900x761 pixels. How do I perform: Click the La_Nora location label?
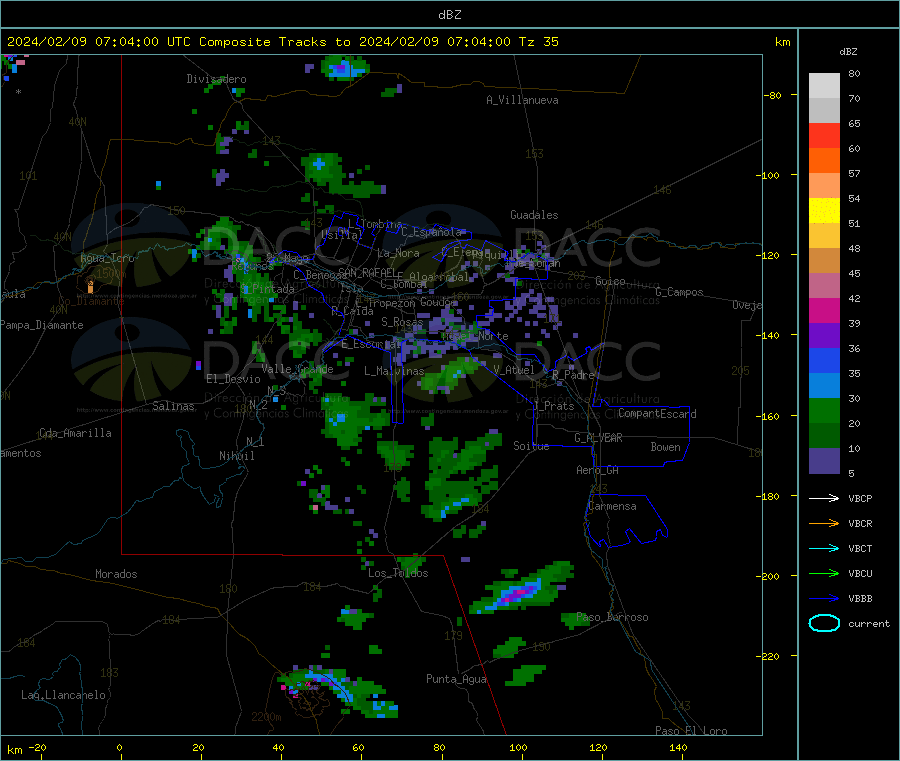coord(398,253)
